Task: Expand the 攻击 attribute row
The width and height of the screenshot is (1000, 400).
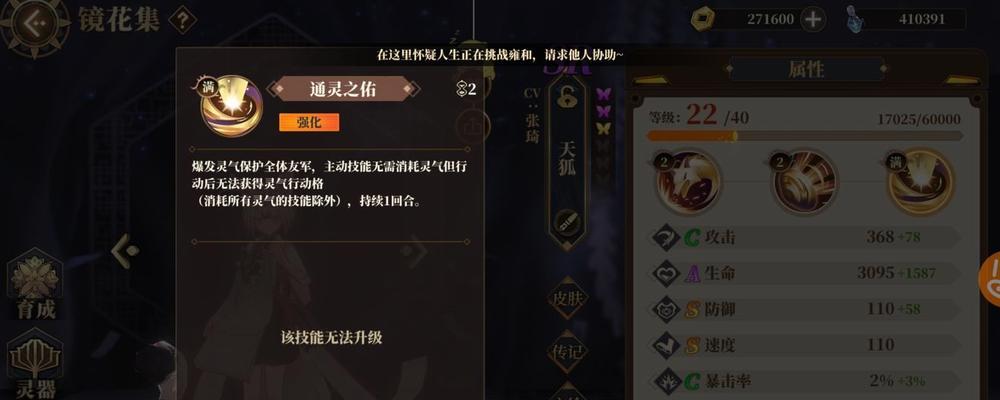Action: (x=805, y=237)
